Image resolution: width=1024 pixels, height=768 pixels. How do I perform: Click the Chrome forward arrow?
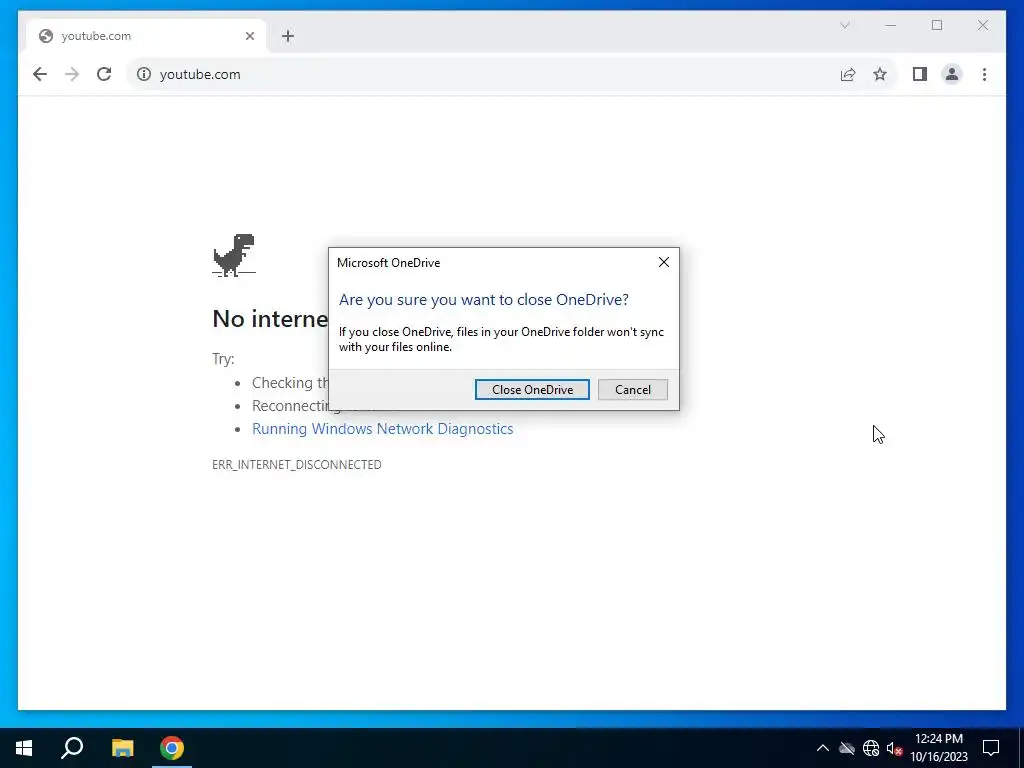point(72,74)
